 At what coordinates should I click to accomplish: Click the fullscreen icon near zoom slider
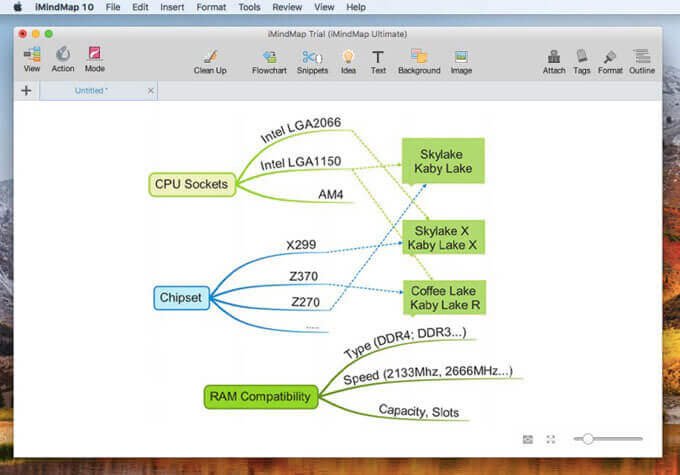click(x=551, y=439)
